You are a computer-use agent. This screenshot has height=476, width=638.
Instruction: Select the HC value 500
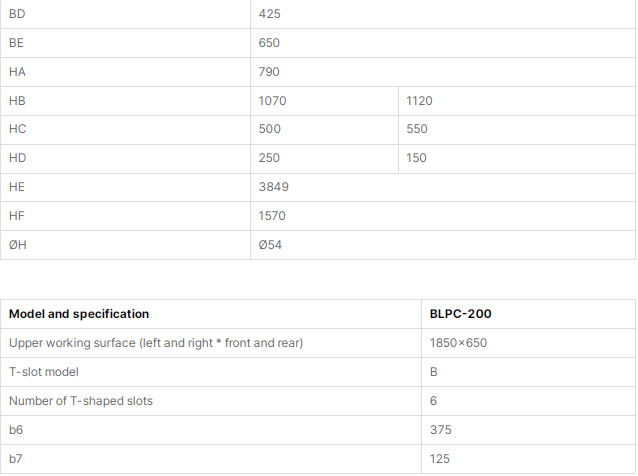[x=269, y=129]
